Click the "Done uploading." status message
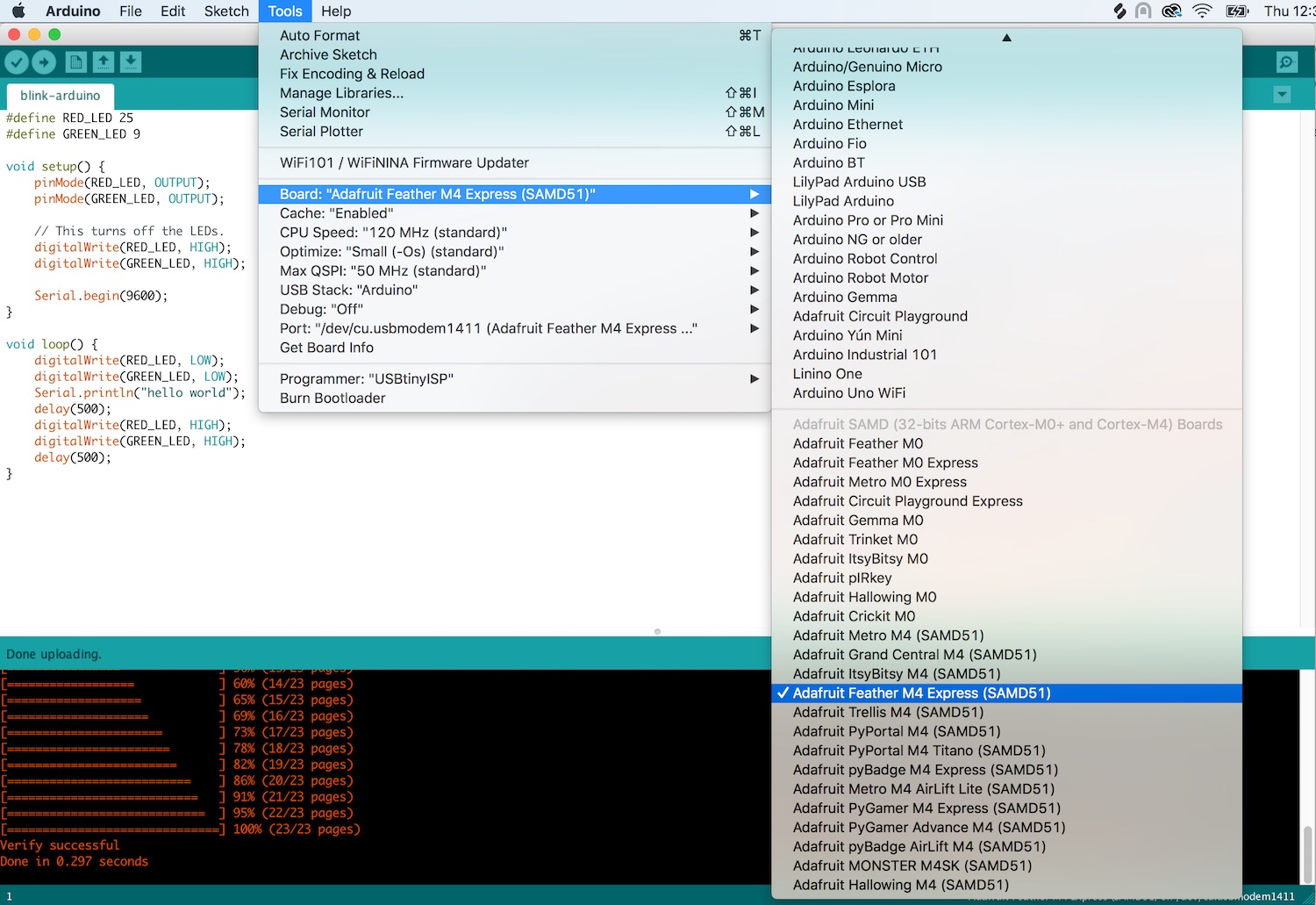Image resolution: width=1316 pixels, height=905 pixels. [54, 654]
